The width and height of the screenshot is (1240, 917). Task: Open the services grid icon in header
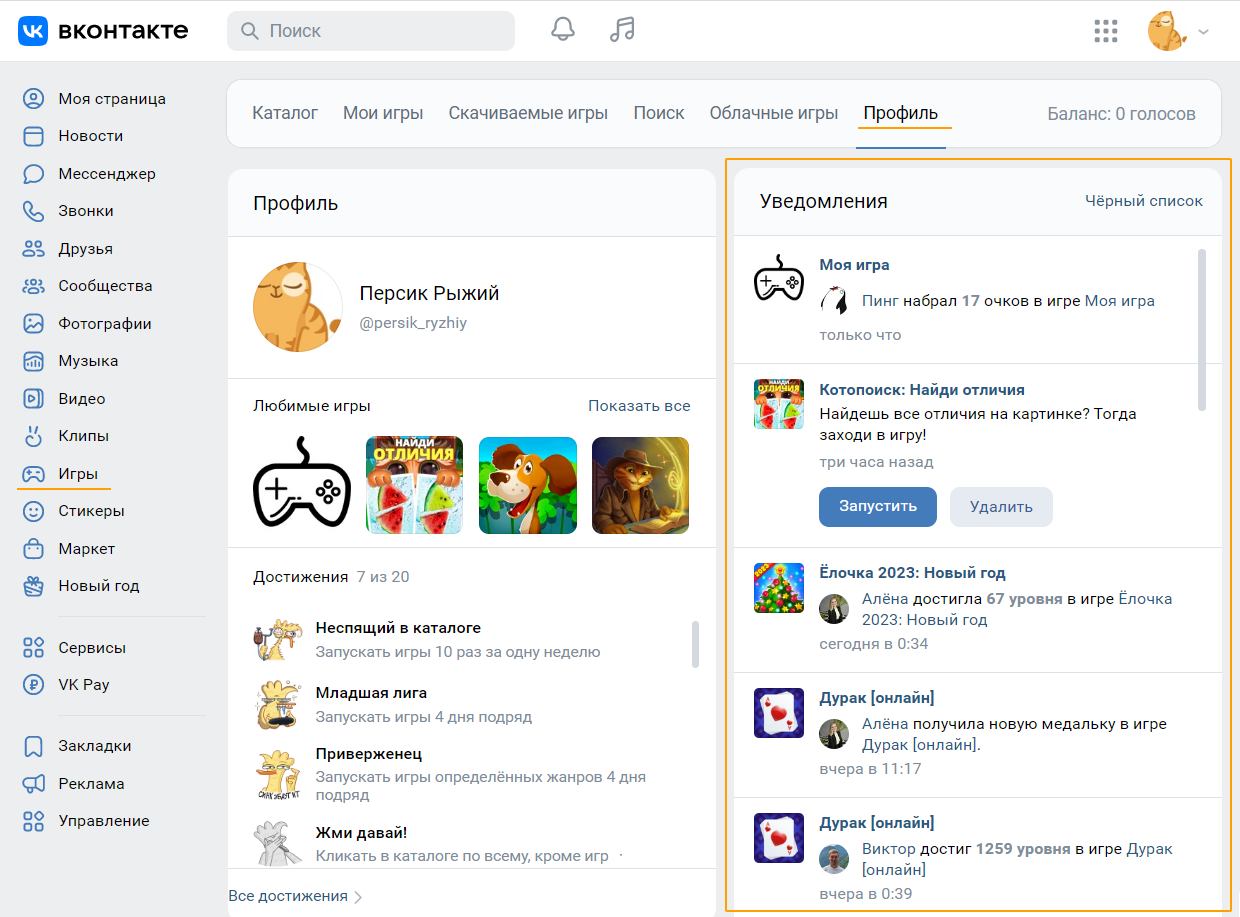[1105, 31]
